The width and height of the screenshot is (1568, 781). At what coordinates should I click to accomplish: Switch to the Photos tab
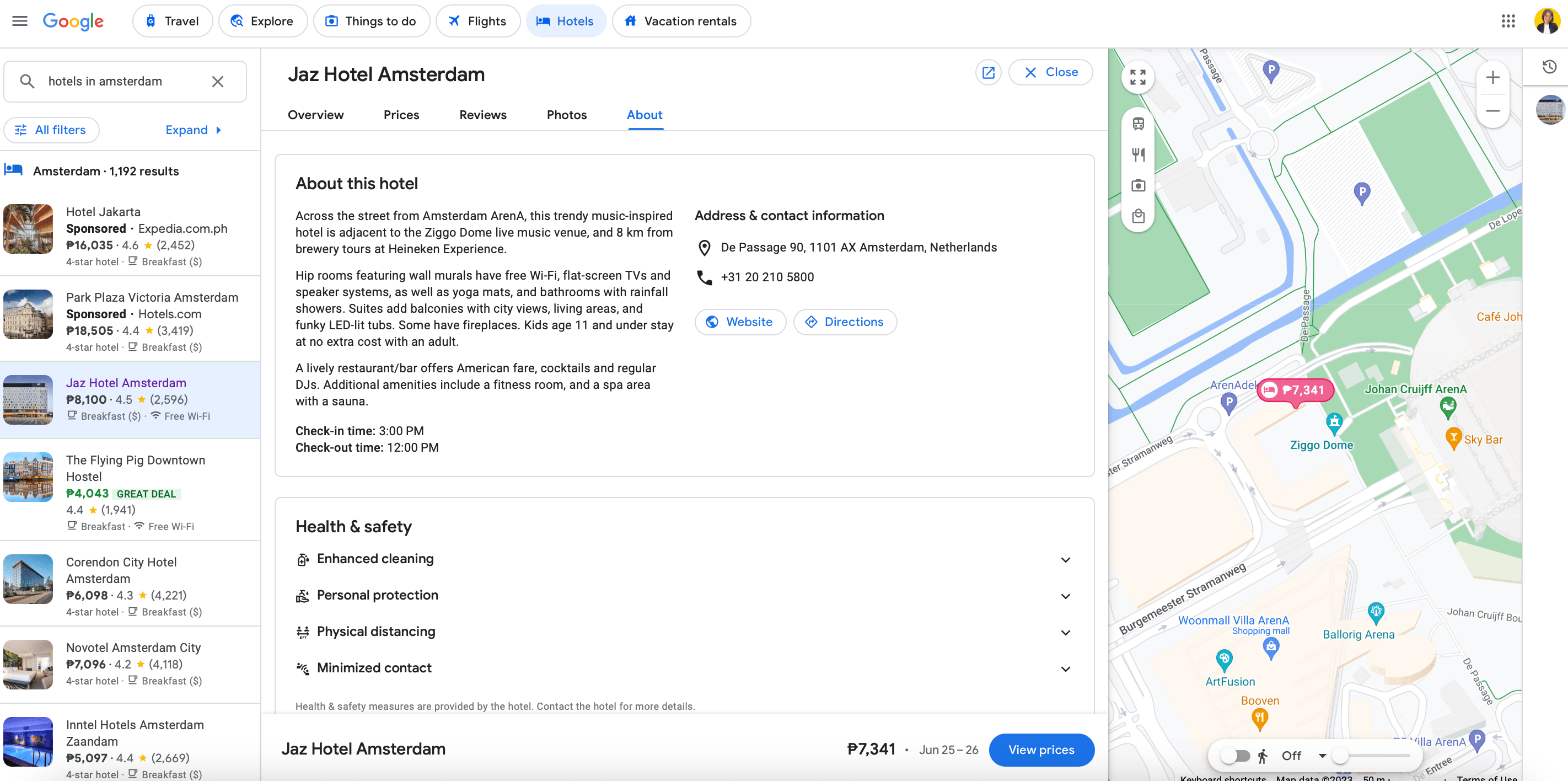pos(566,115)
